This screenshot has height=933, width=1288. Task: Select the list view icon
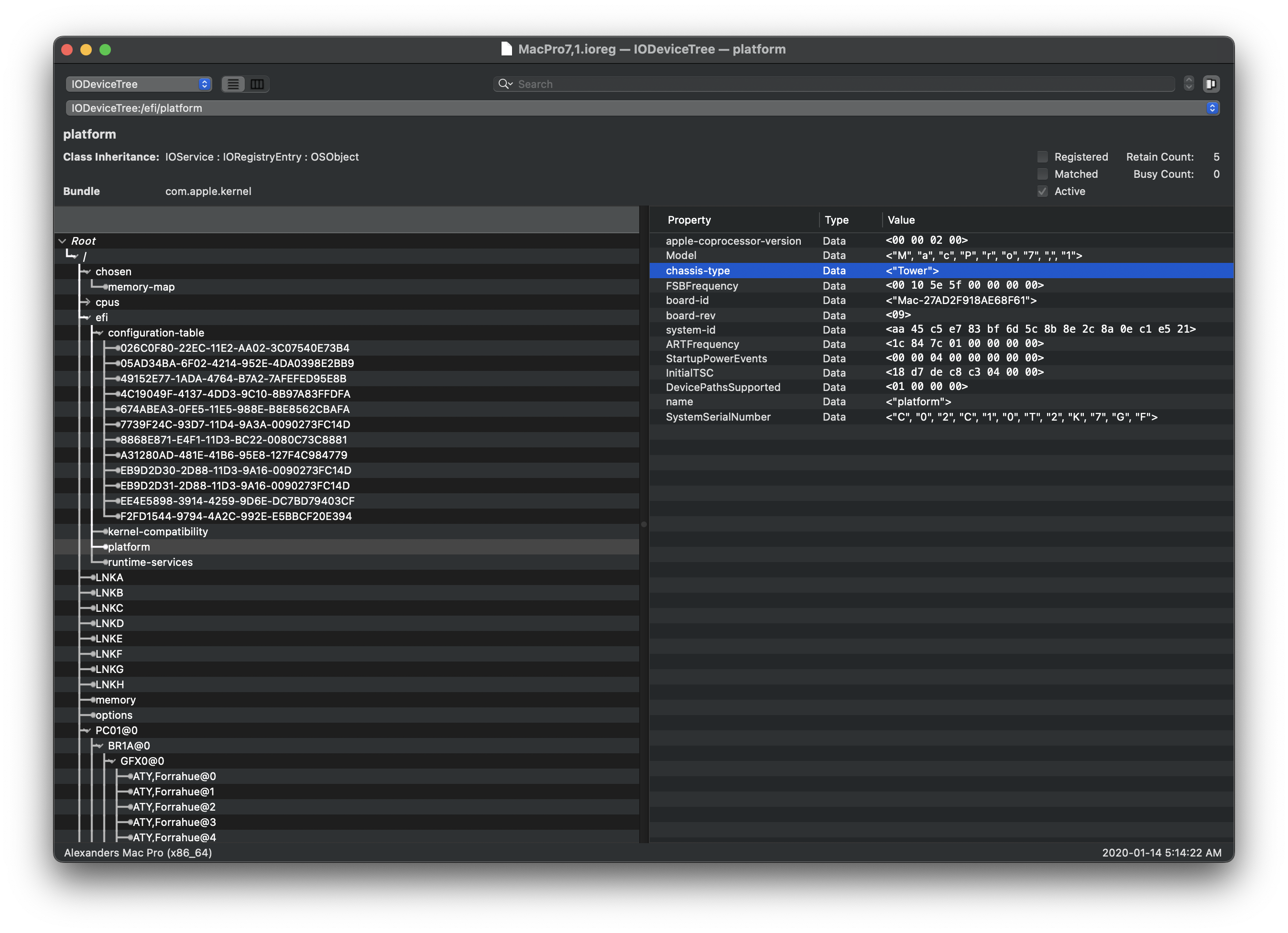233,84
